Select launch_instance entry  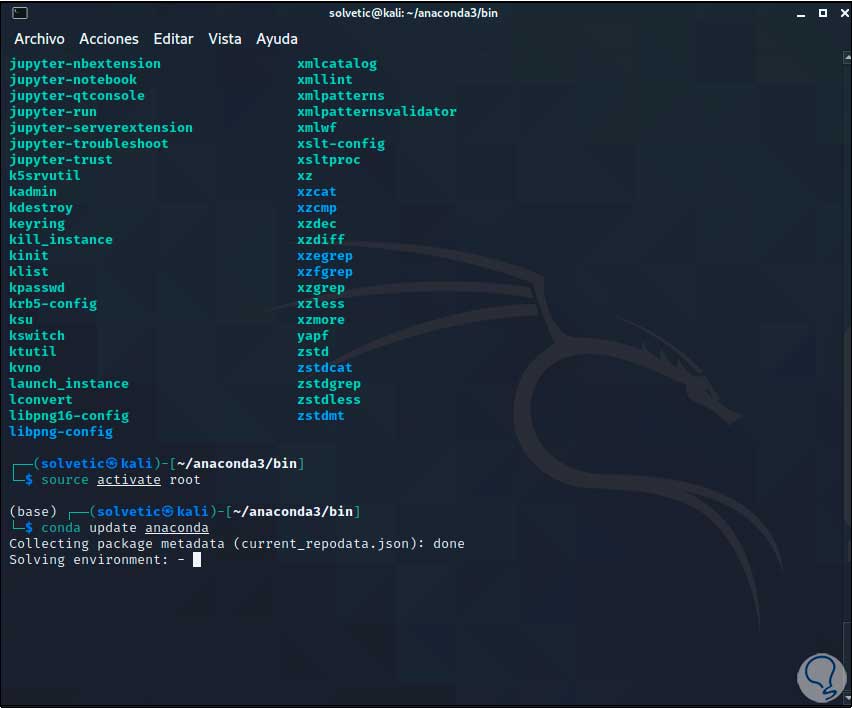(x=69, y=384)
